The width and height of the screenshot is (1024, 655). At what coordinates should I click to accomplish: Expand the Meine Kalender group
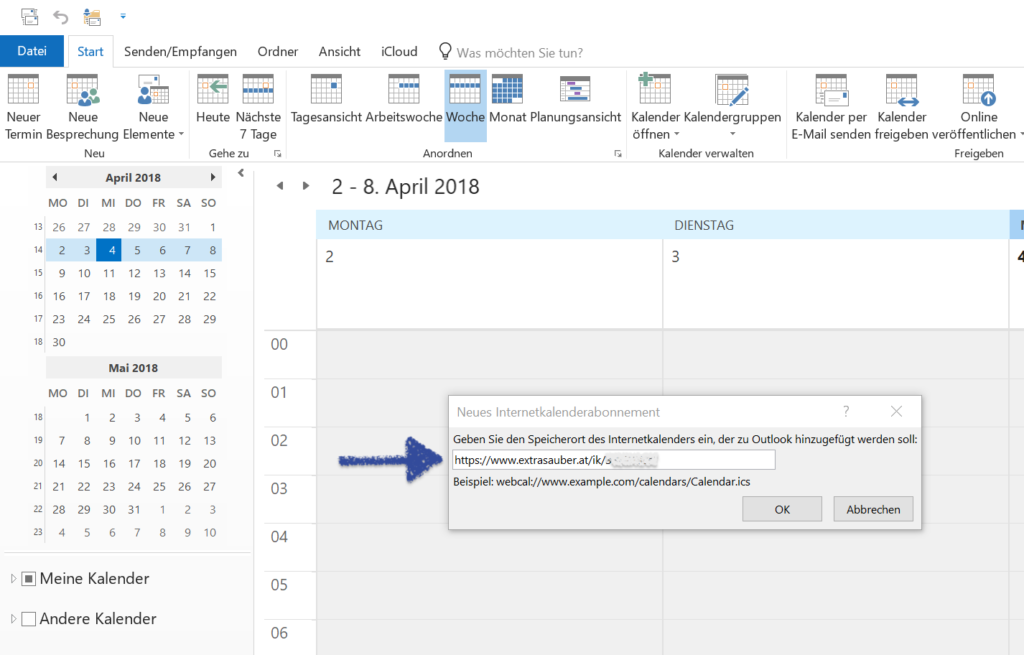[x=13, y=579]
